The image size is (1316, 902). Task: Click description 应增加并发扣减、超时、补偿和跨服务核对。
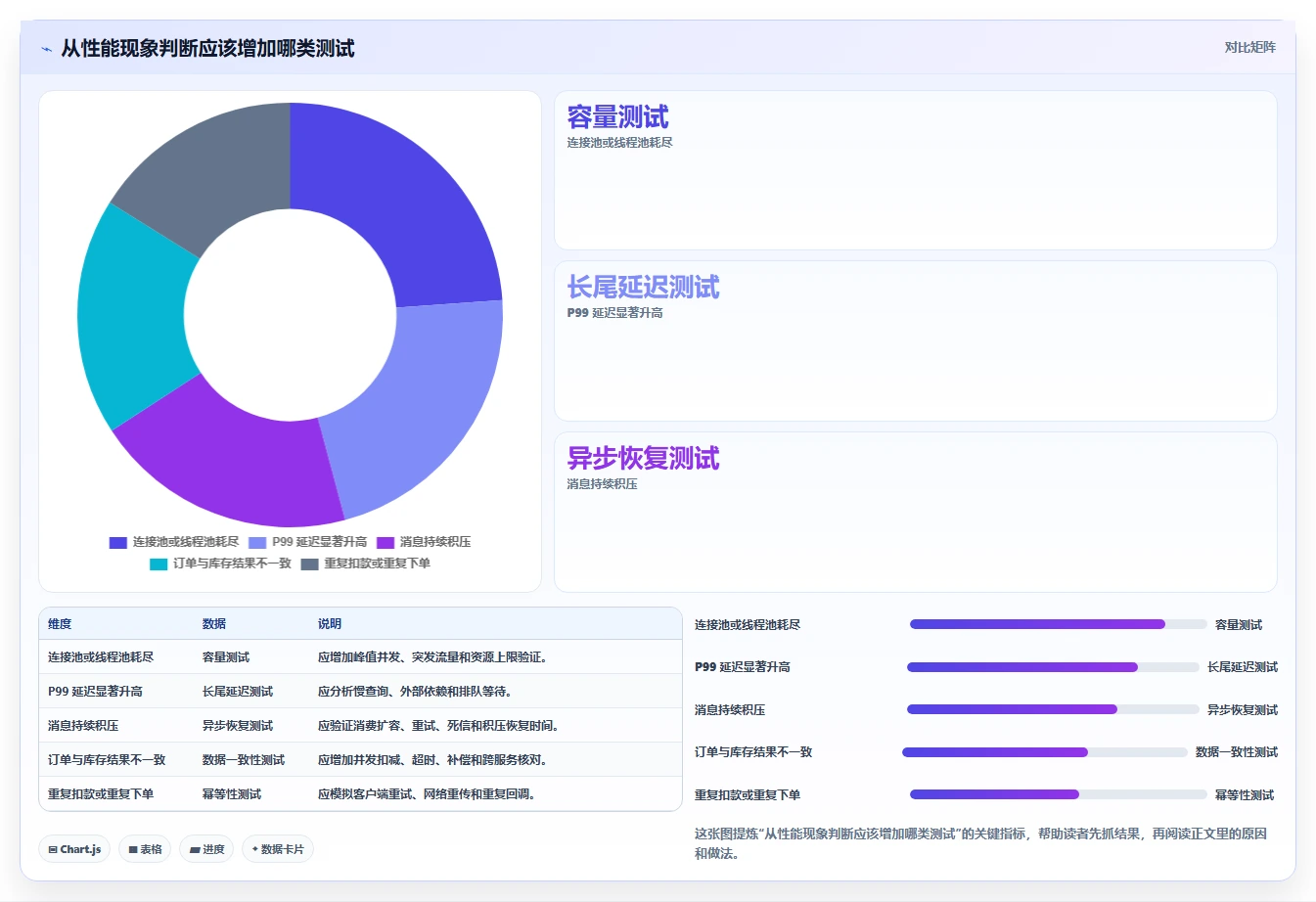coord(435,760)
